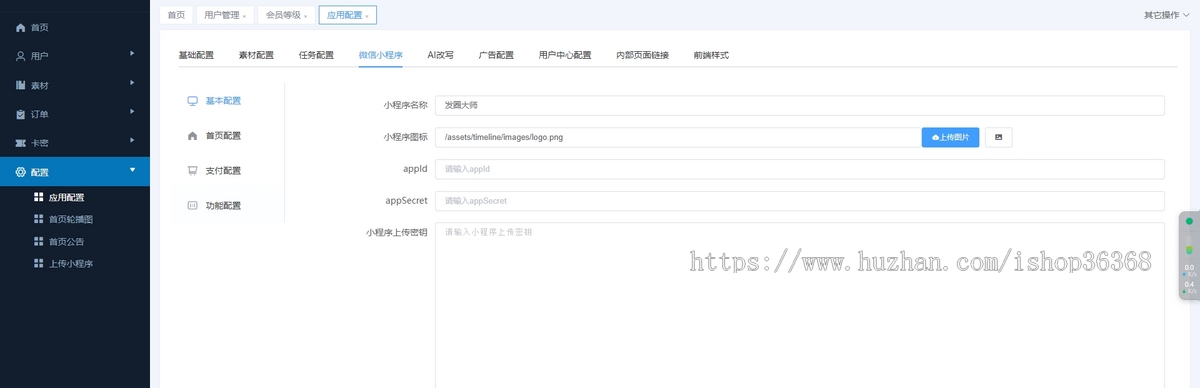Open the 素材配置 tab

click(256, 55)
